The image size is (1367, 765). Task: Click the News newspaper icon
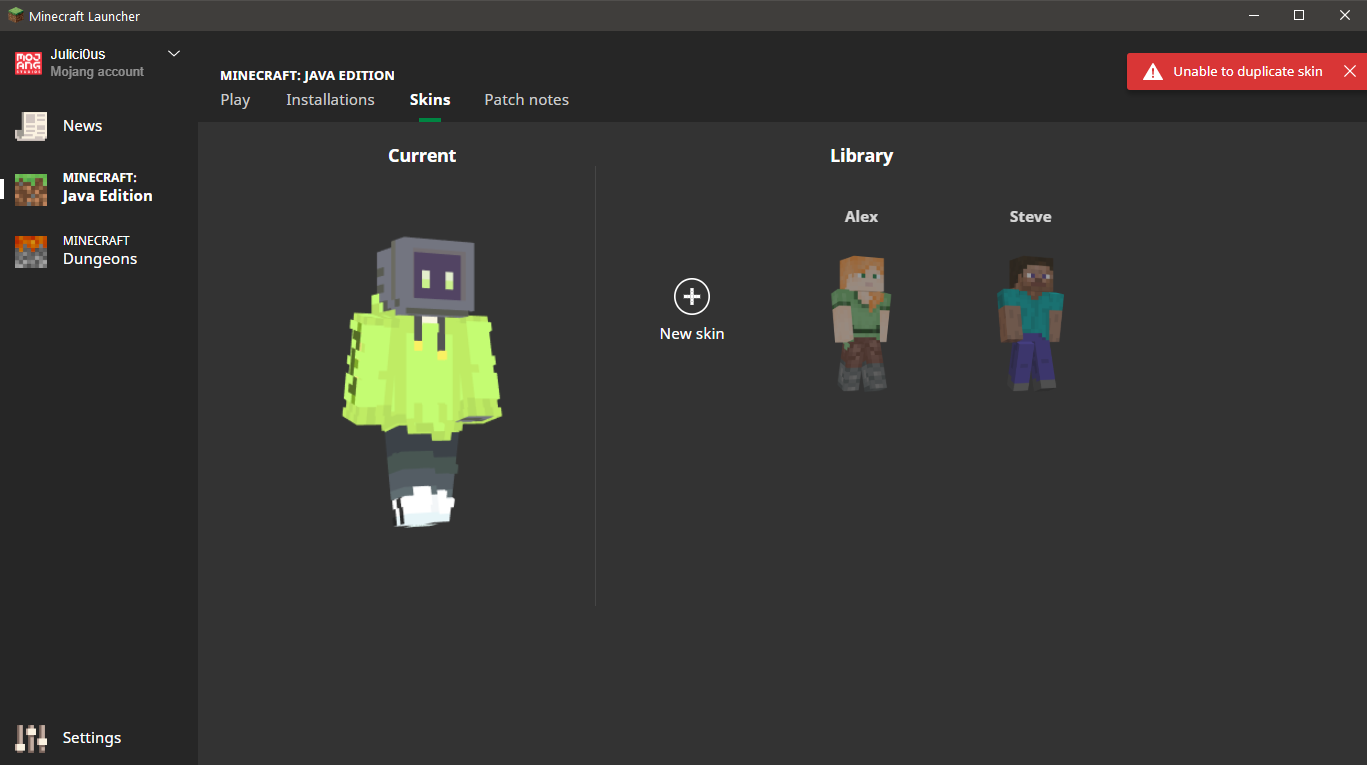point(31,126)
